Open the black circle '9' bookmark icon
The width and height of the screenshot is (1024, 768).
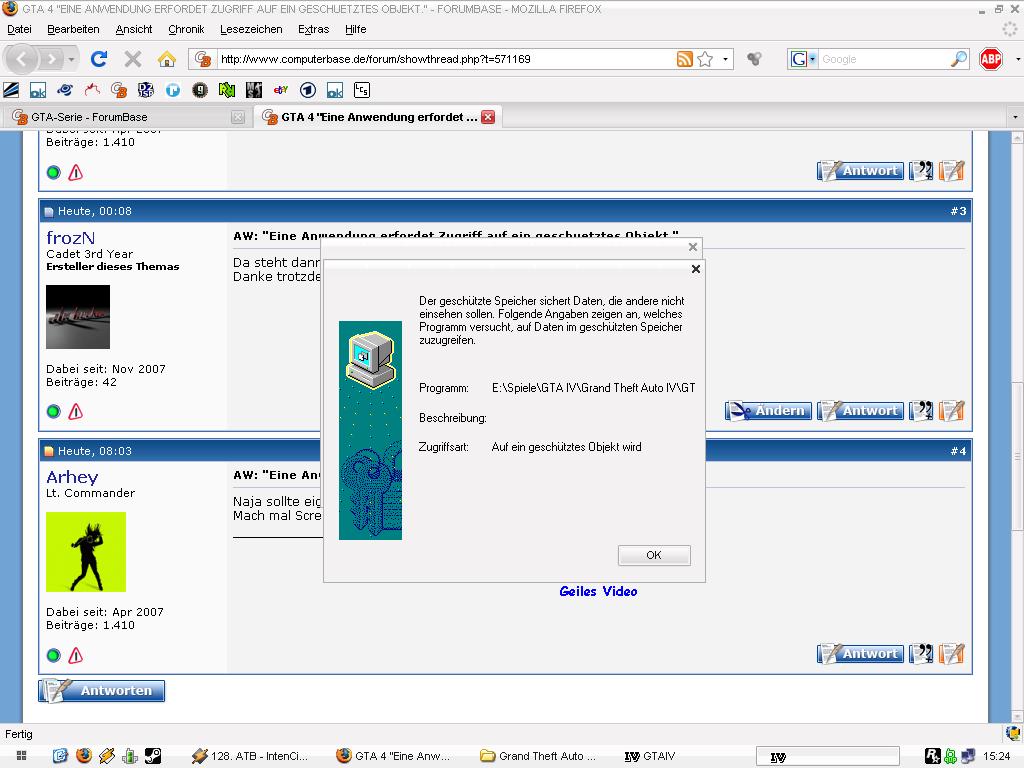(200, 90)
